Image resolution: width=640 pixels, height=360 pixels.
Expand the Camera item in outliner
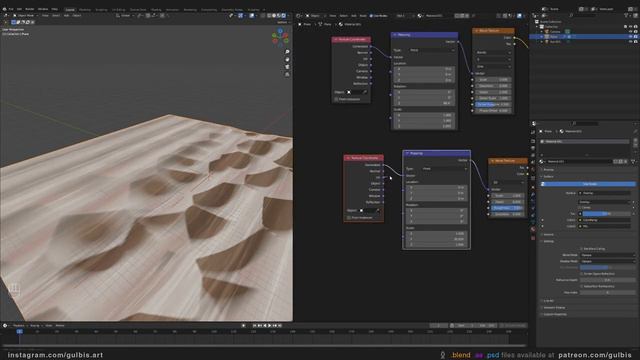point(542,31)
